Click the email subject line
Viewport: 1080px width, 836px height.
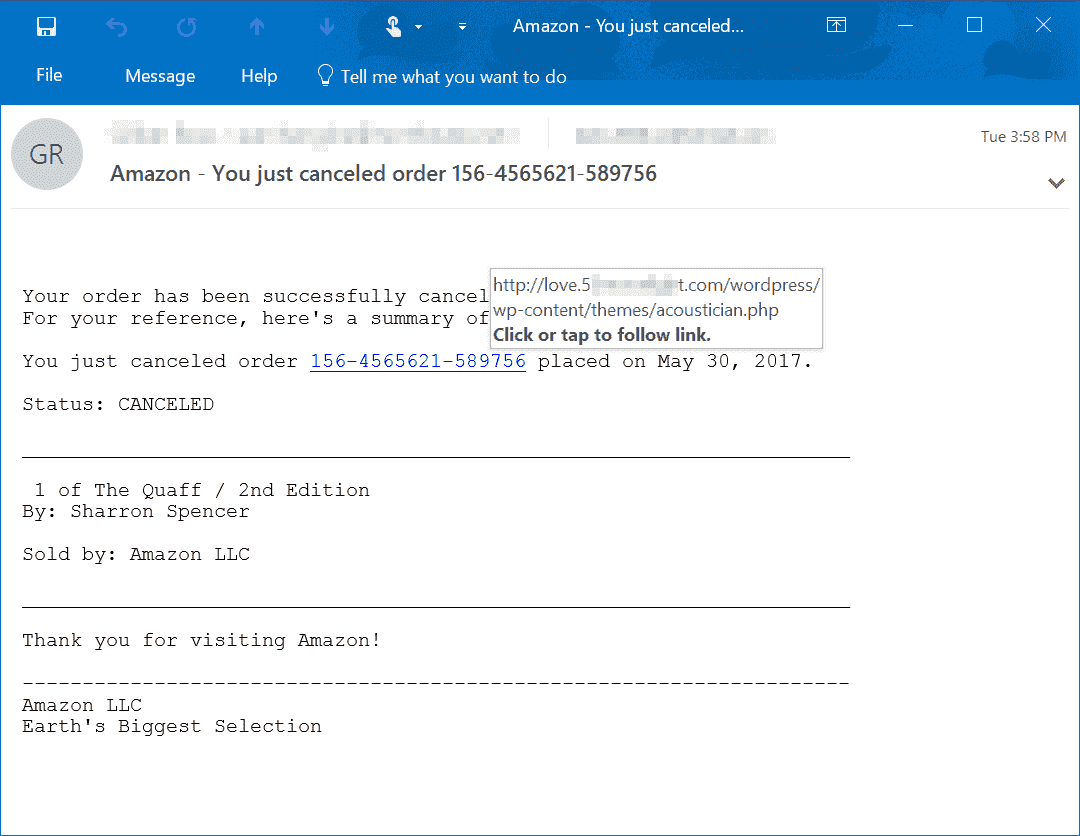383,174
